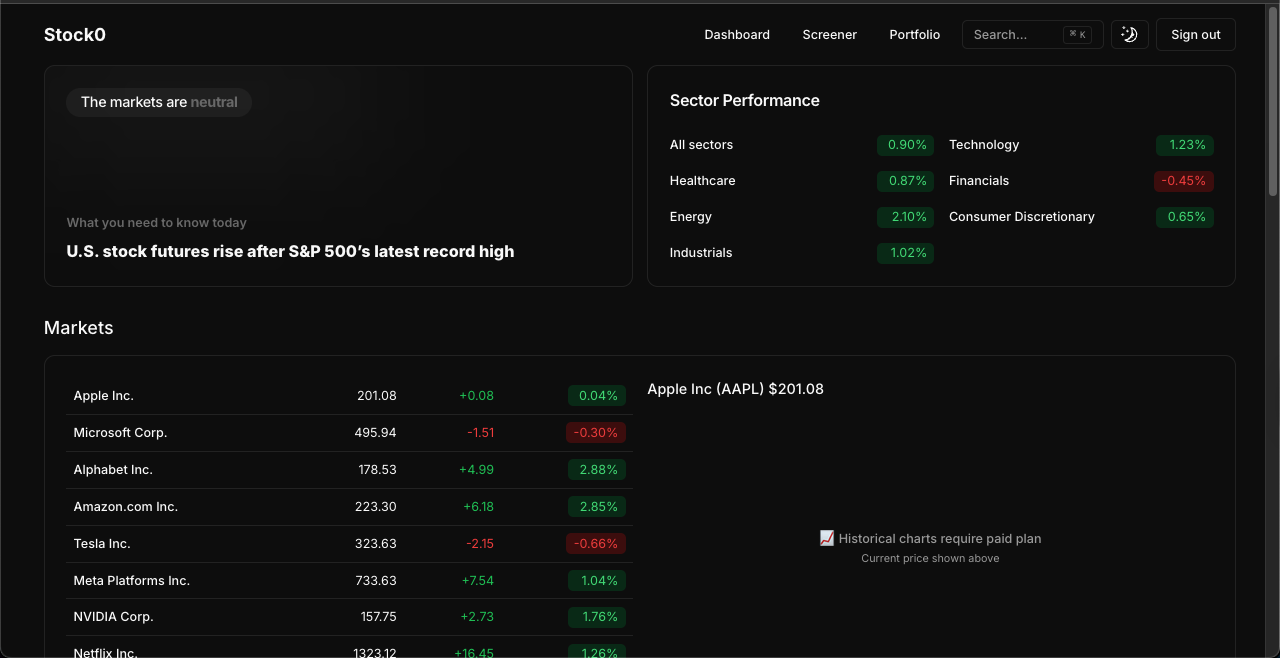Click the Technology sector label

(x=984, y=145)
